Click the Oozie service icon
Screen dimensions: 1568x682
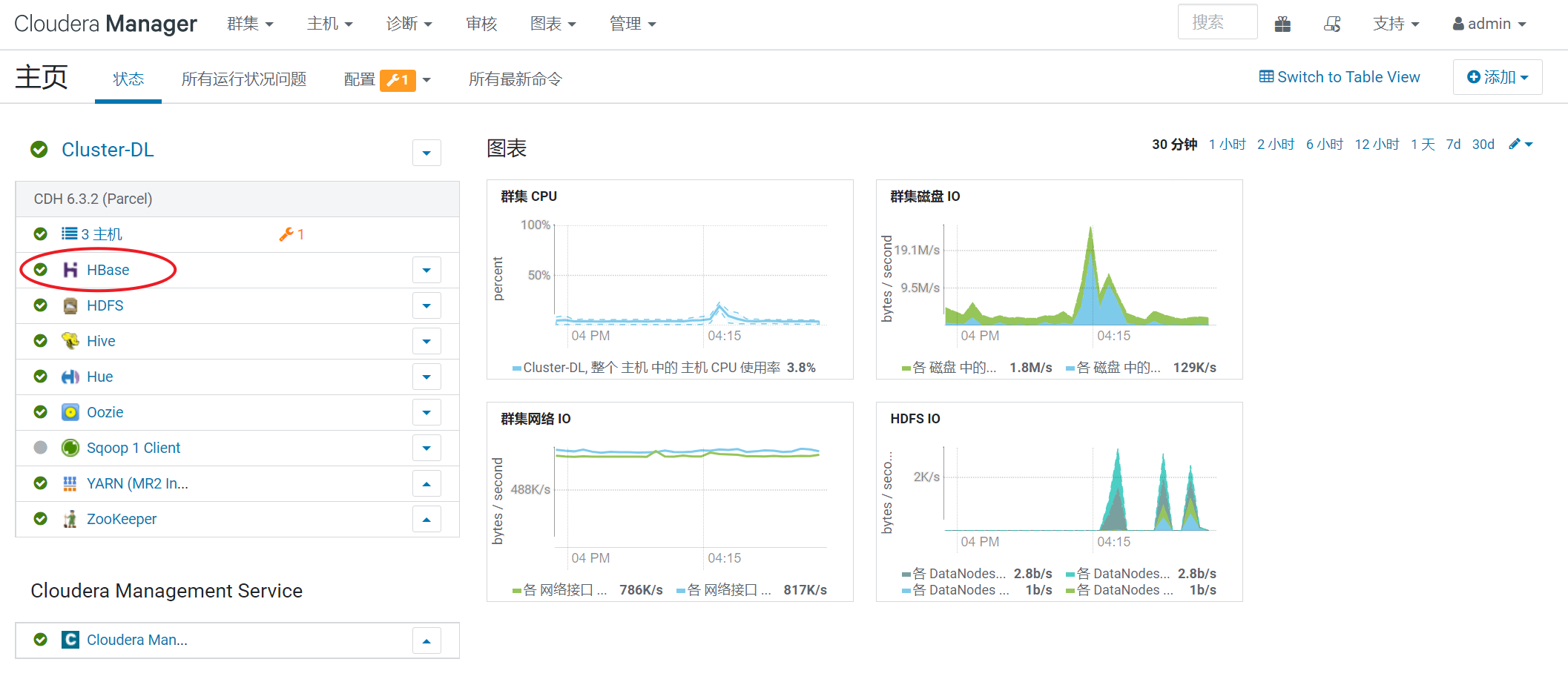[x=70, y=412]
